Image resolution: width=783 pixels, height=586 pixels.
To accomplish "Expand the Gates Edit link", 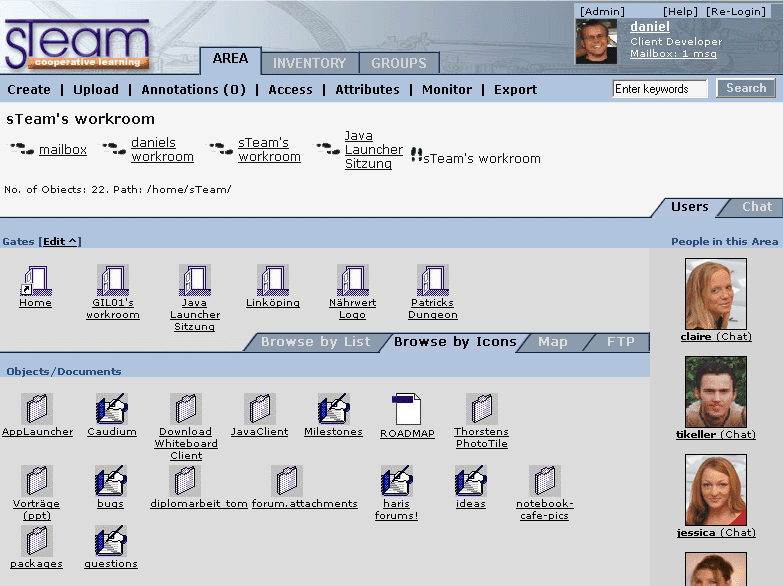I will 60,242.
